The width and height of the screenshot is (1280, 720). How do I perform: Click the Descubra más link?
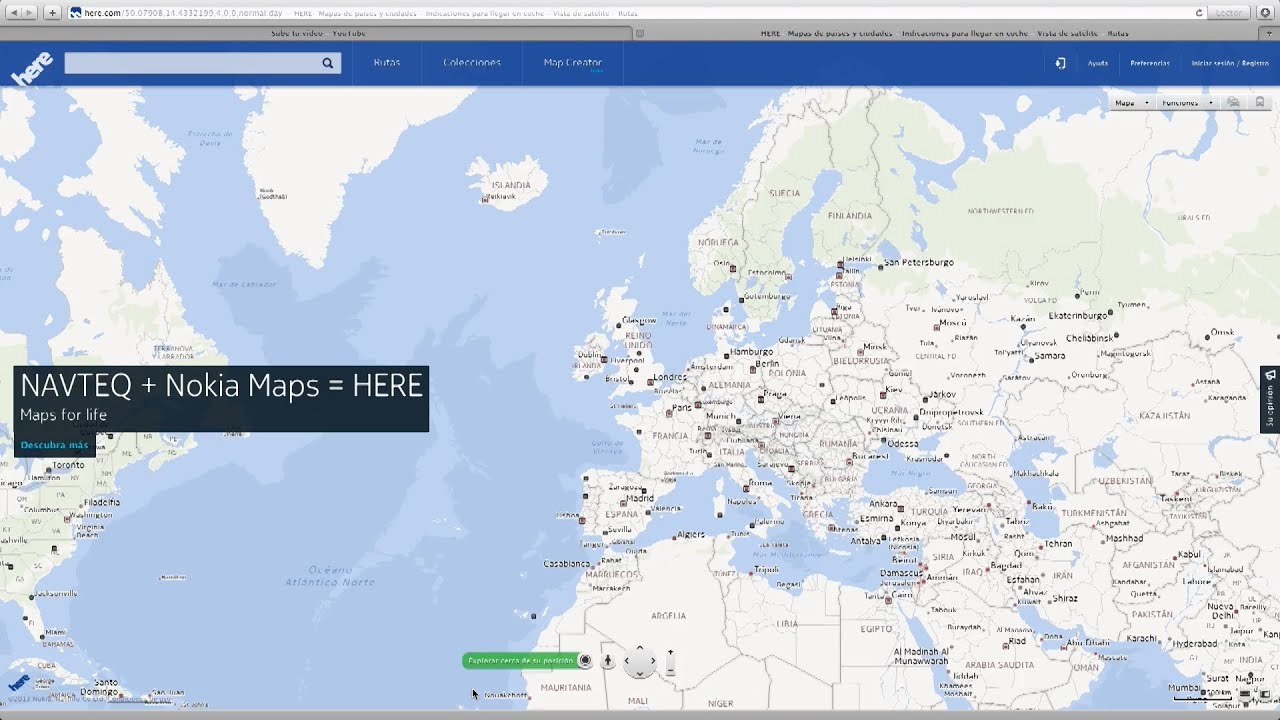[x=54, y=445]
